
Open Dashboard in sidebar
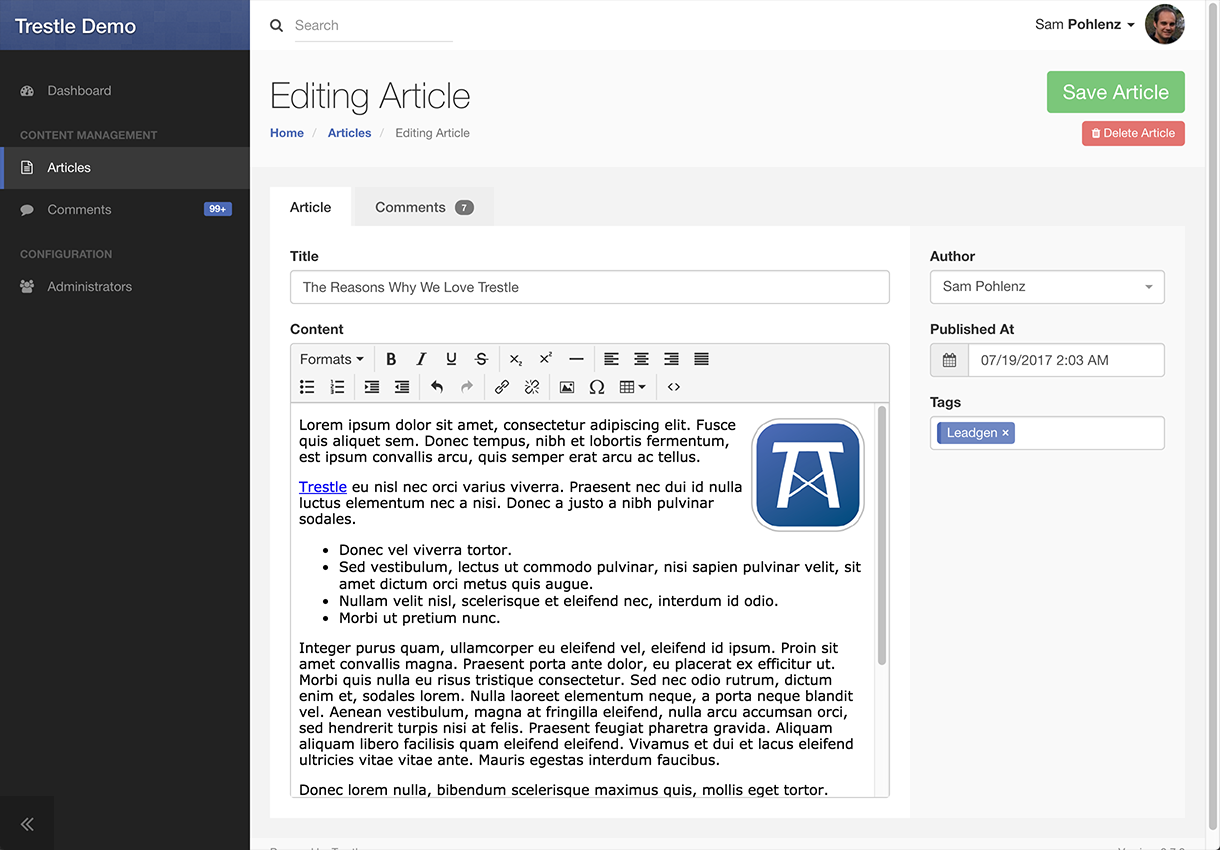point(125,90)
